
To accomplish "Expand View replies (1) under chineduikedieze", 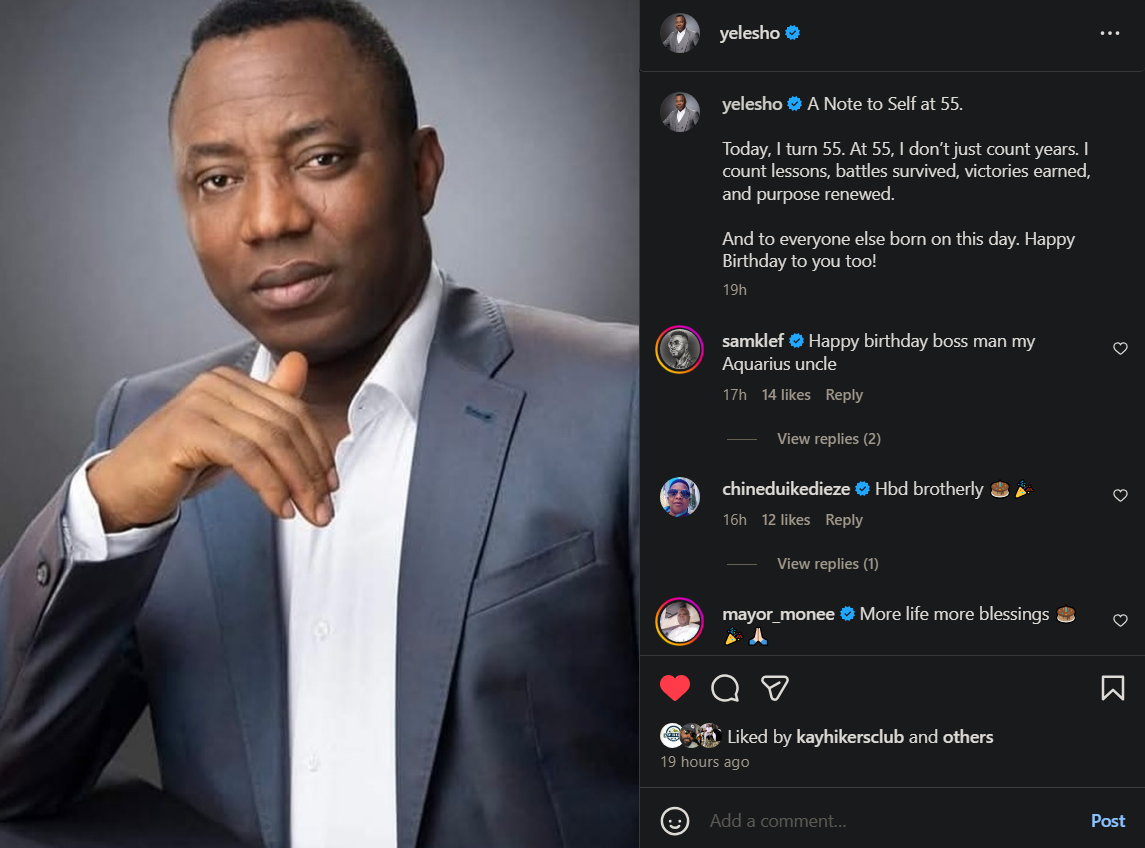I will coord(827,564).
